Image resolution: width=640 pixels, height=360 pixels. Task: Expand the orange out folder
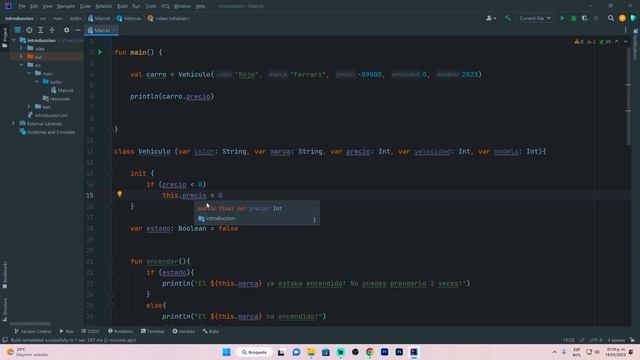21,57
